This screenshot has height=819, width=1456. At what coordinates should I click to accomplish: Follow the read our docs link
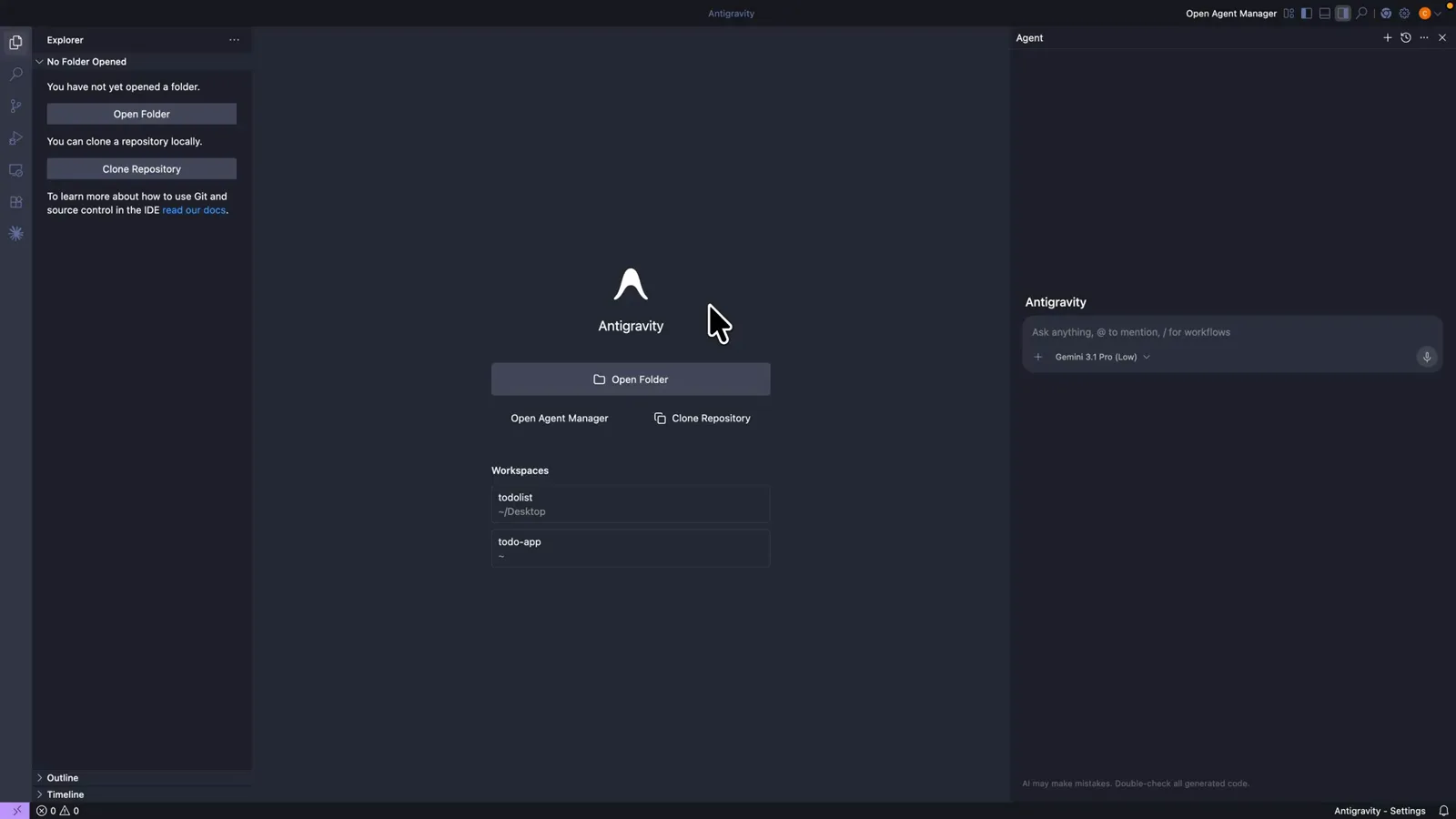point(194,210)
